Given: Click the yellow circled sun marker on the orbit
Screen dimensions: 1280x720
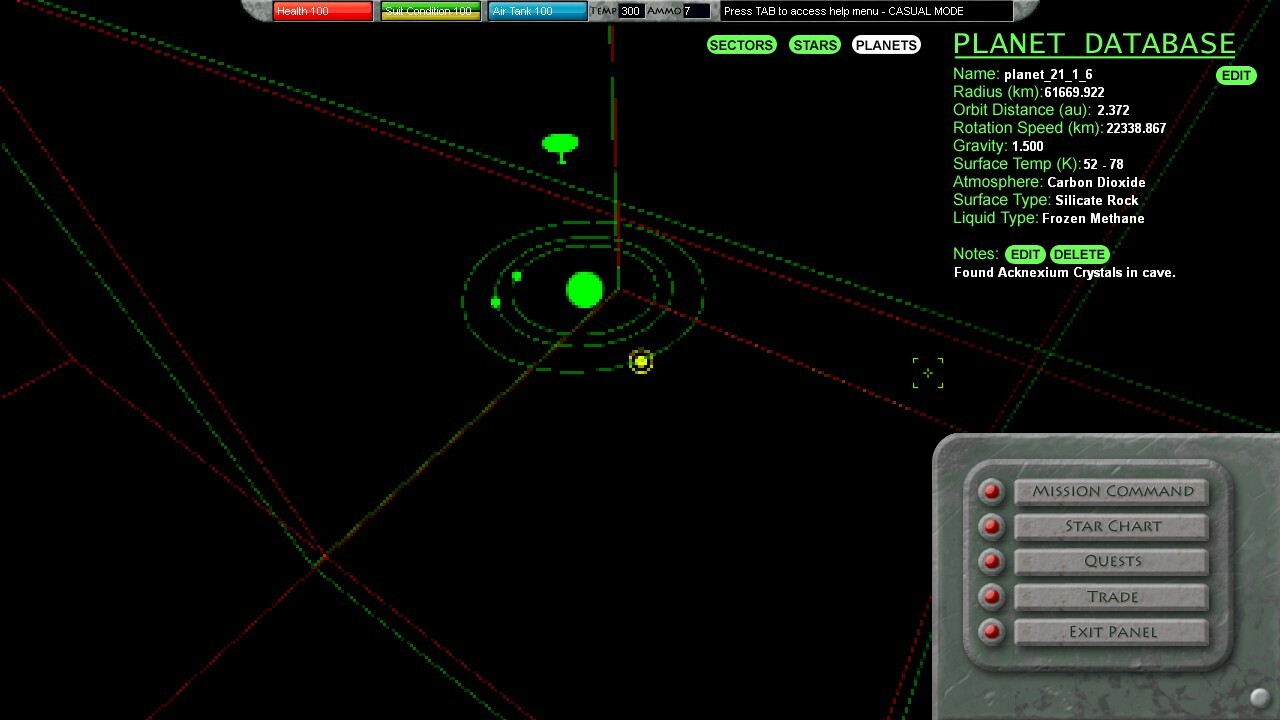Looking at the screenshot, I should tap(641, 362).
